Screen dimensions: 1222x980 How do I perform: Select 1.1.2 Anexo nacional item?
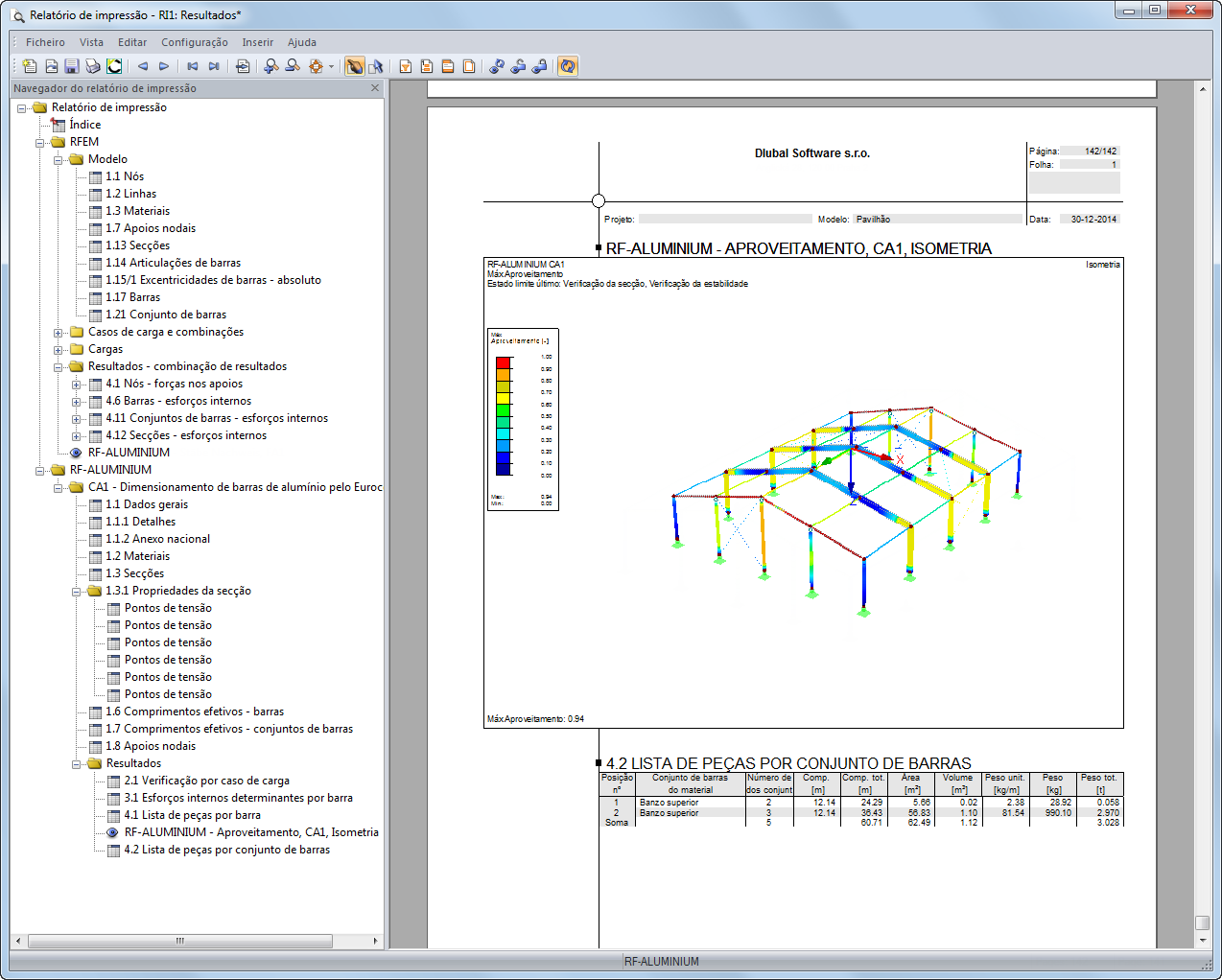pos(157,539)
